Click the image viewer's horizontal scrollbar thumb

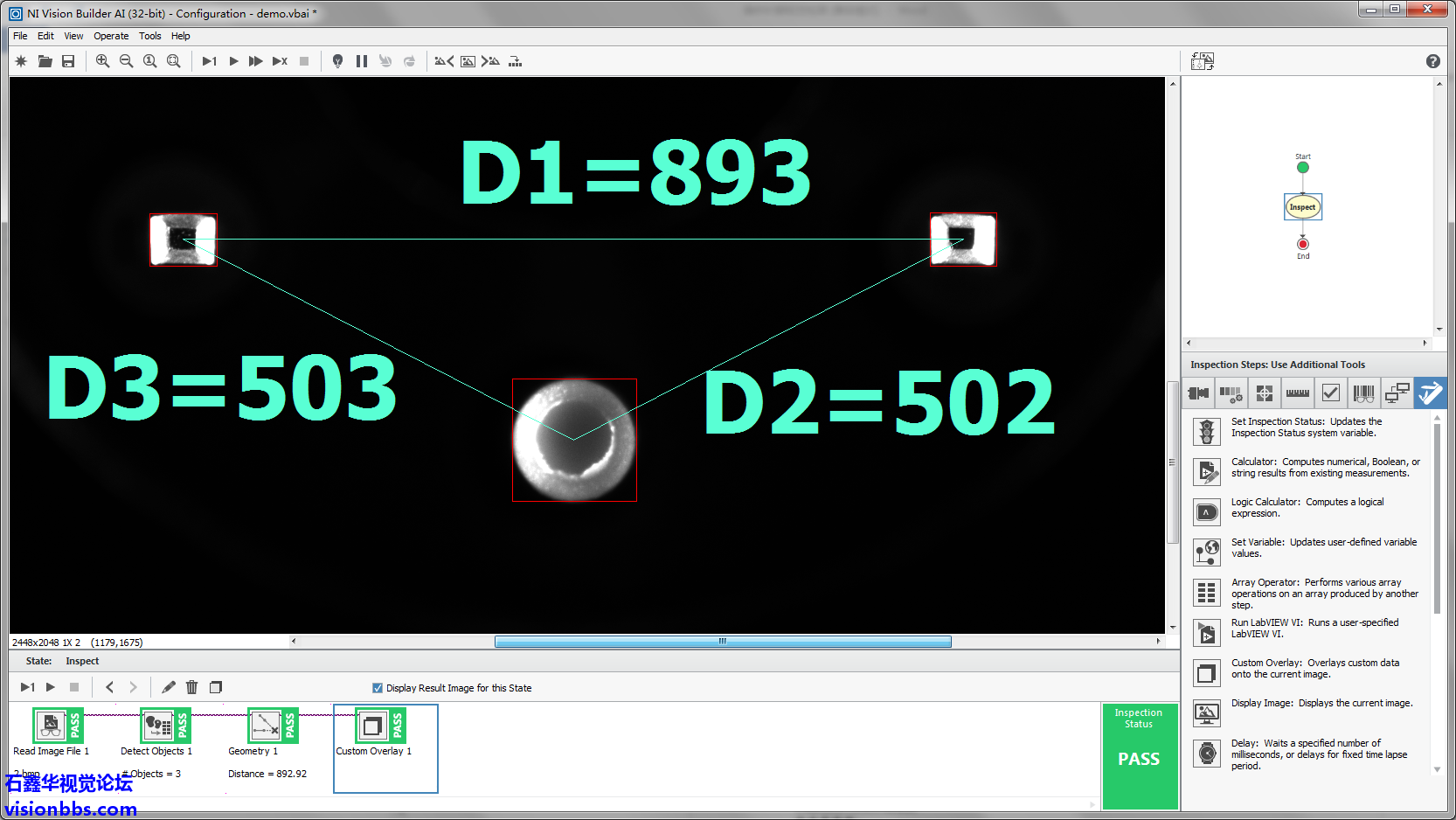[722, 642]
